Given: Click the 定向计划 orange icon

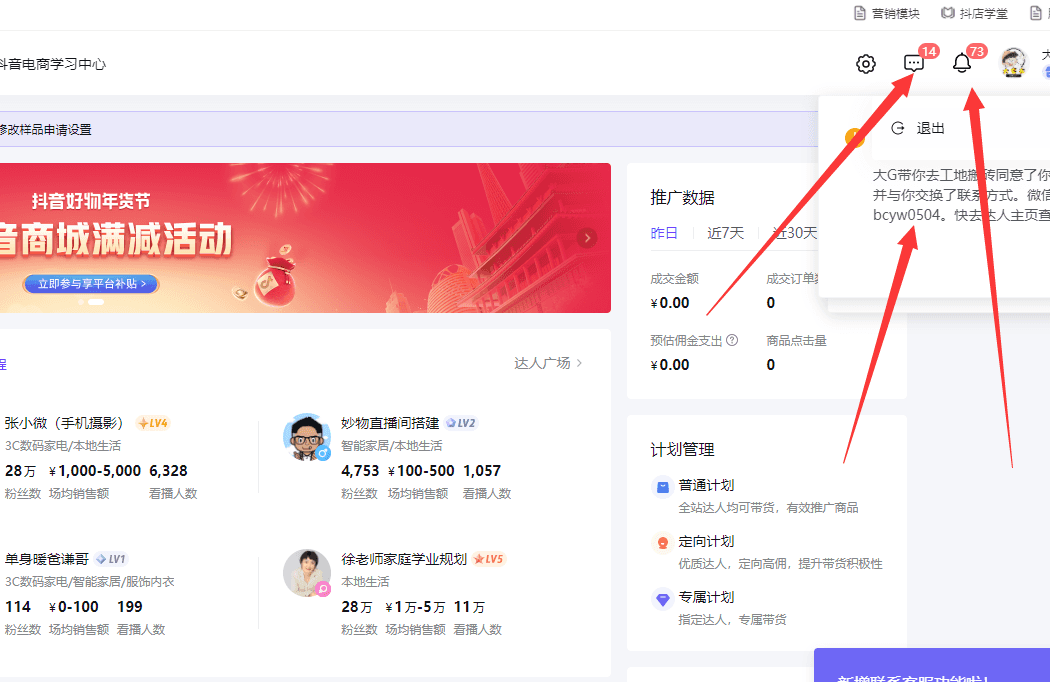Looking at the screenshot, I should 662,543.
